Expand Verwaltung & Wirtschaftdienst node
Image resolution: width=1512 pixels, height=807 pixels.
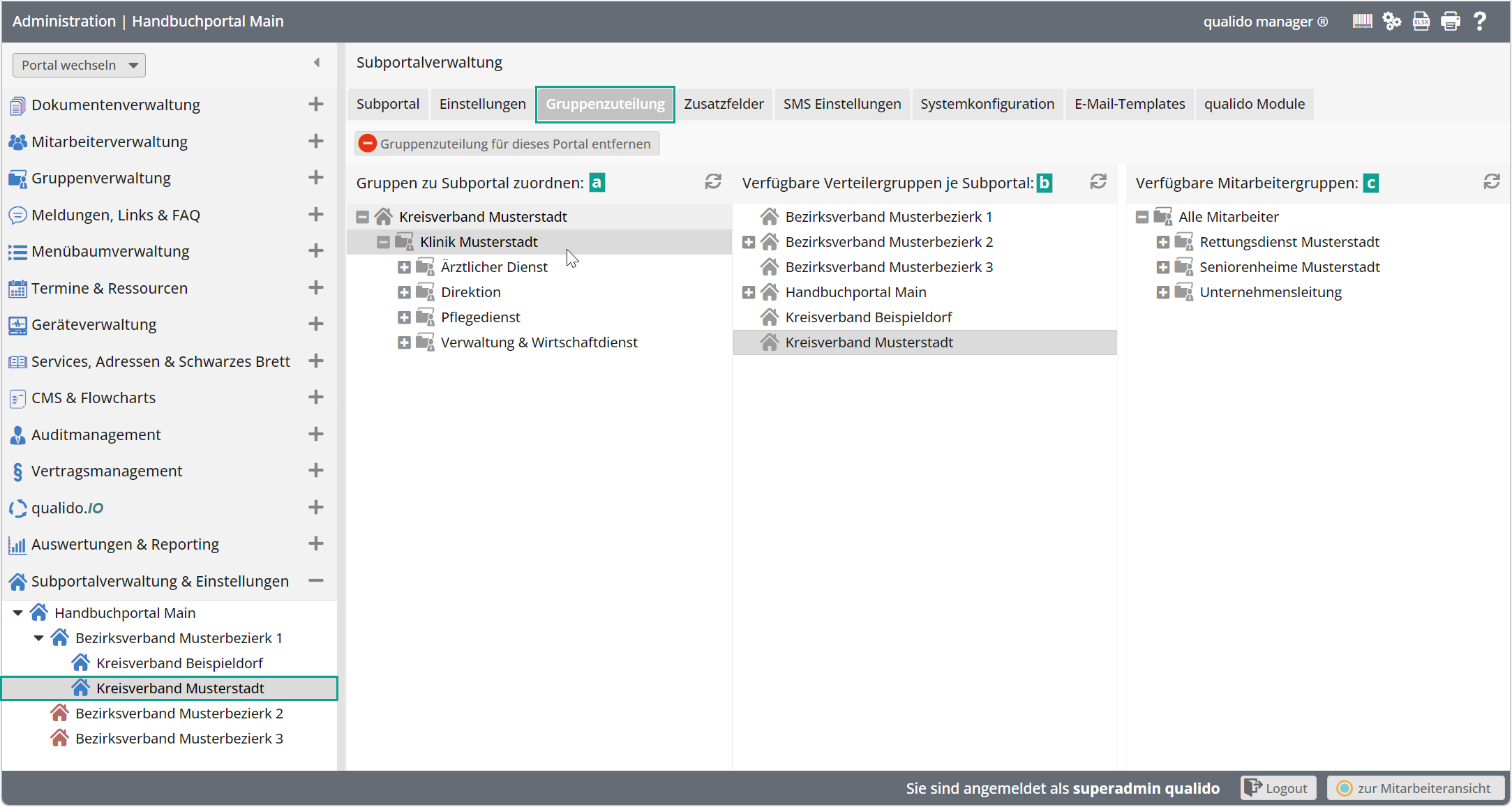404,342
